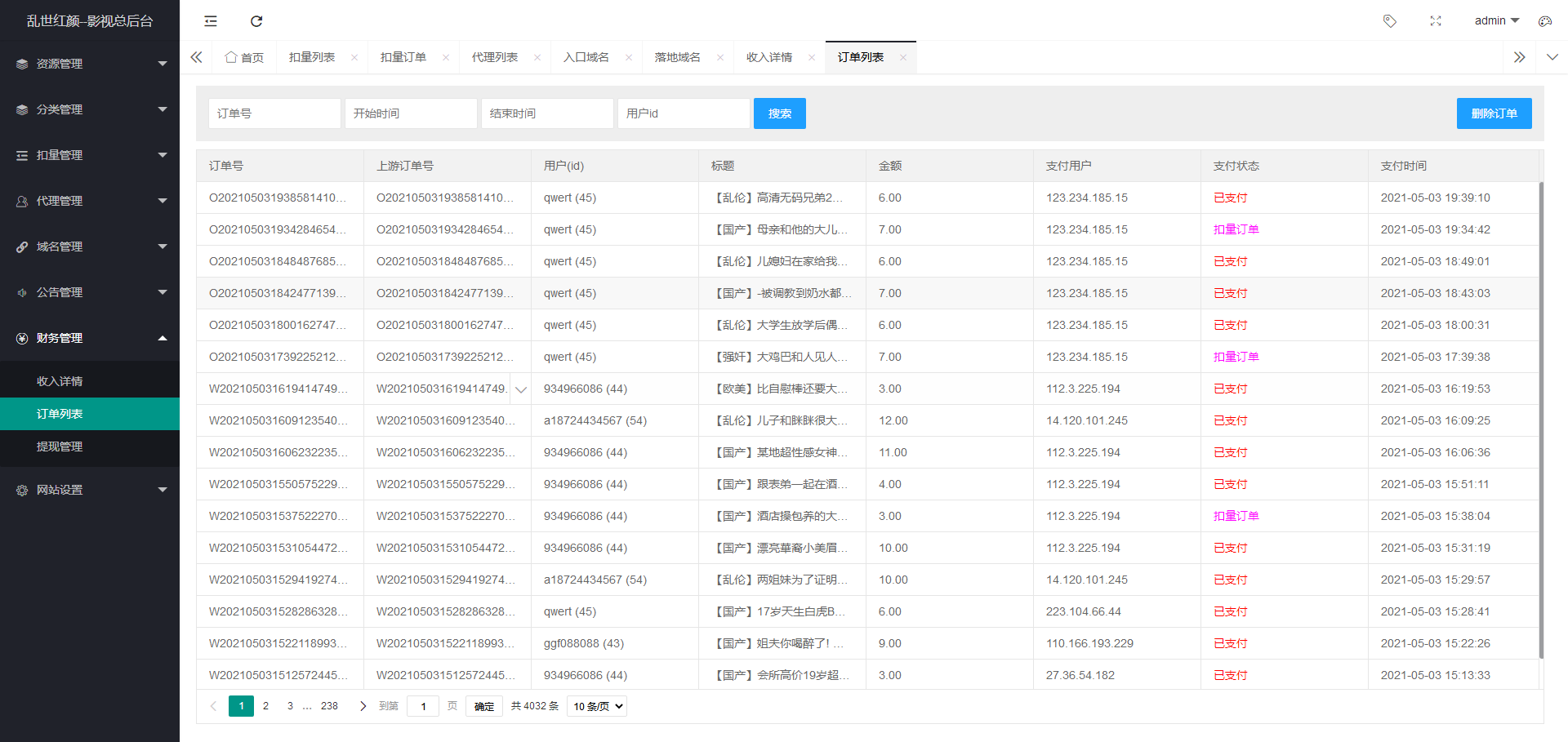The height and width of the screenshot is (742, 1568).
Task: Collapse the sidebar using the menu icon
Action: pyautogui.click(x=210, y=20)
